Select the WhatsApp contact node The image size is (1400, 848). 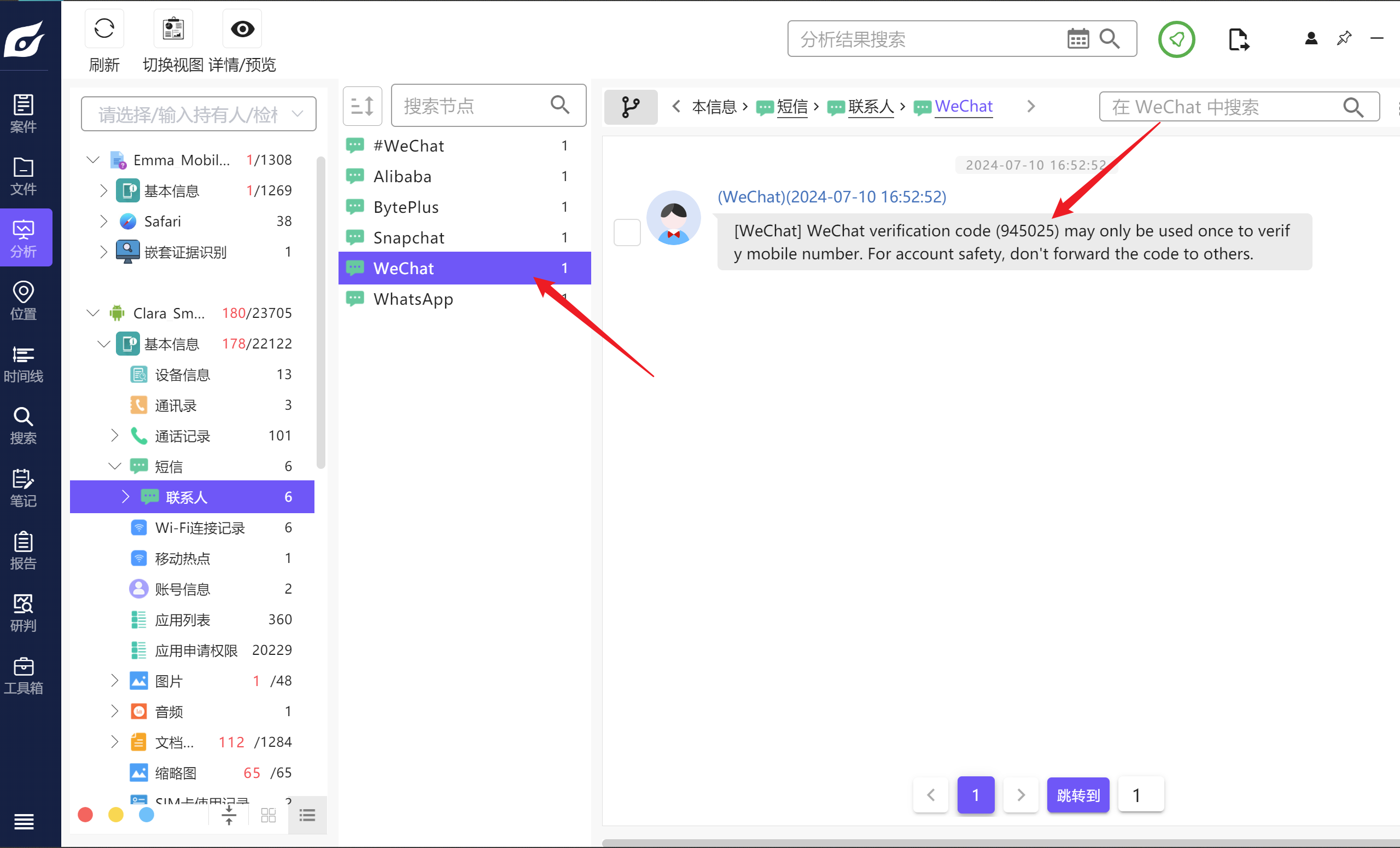point(413,299)
